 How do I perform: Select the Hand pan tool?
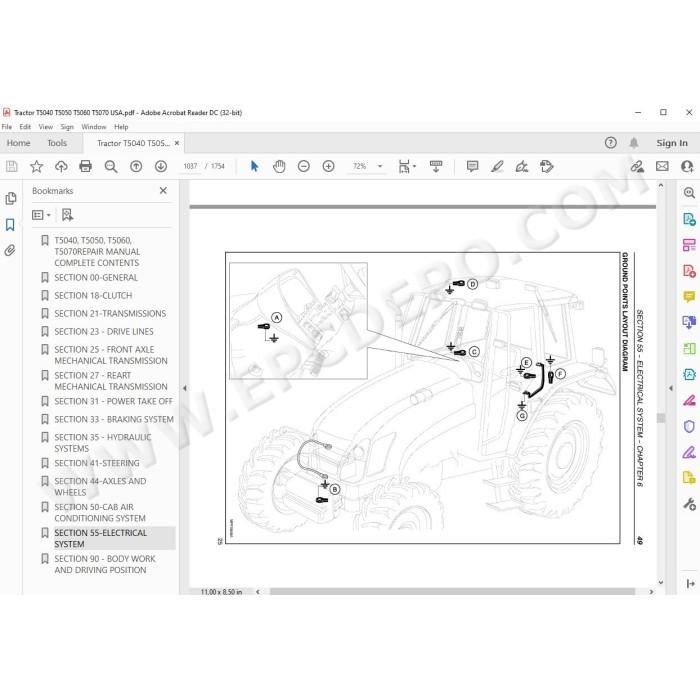click(x=279, y=167)
